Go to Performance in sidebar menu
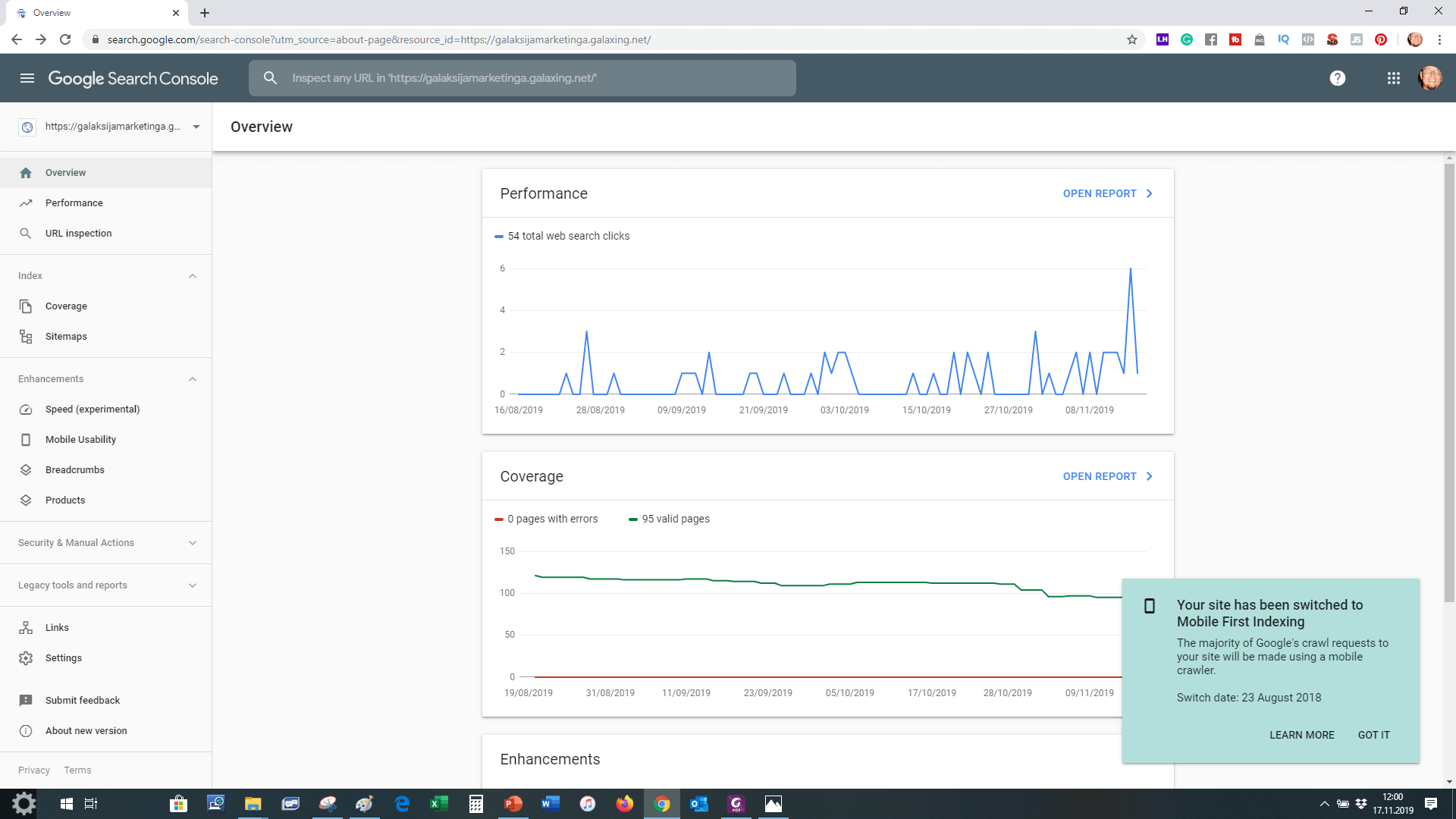The height and width of the screenshot is (819, 1456). click(x=74, y=203)
